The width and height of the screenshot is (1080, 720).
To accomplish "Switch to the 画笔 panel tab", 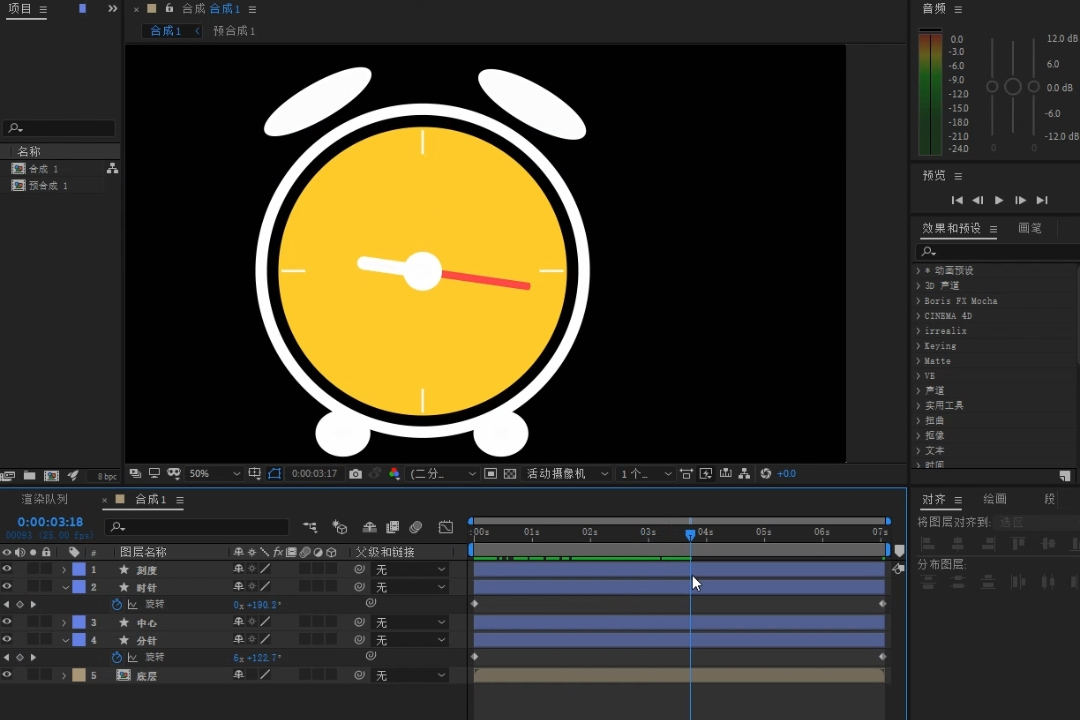I will [x=1030, y=228].
